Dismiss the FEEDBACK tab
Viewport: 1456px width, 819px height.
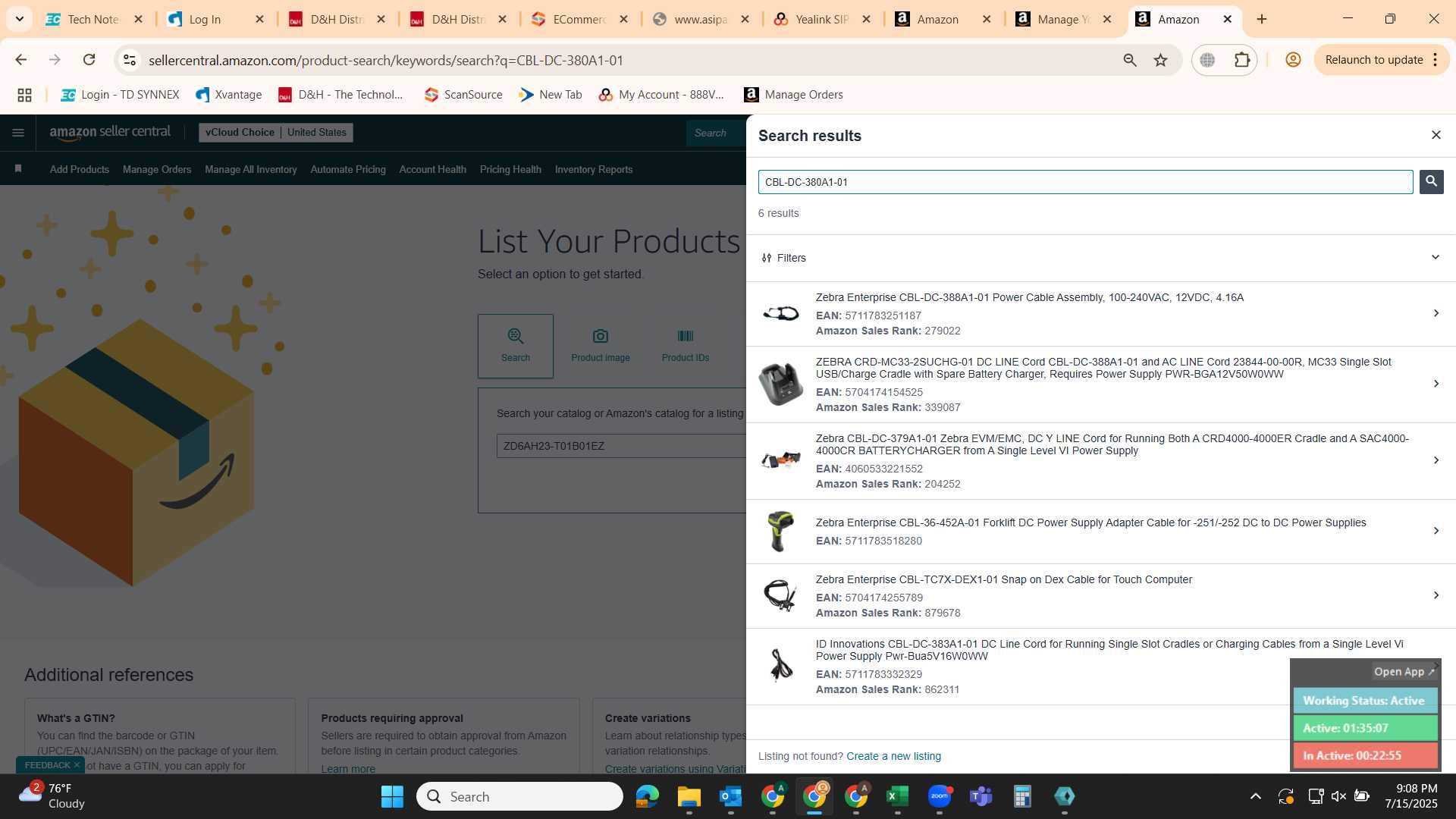coord(77,765)
